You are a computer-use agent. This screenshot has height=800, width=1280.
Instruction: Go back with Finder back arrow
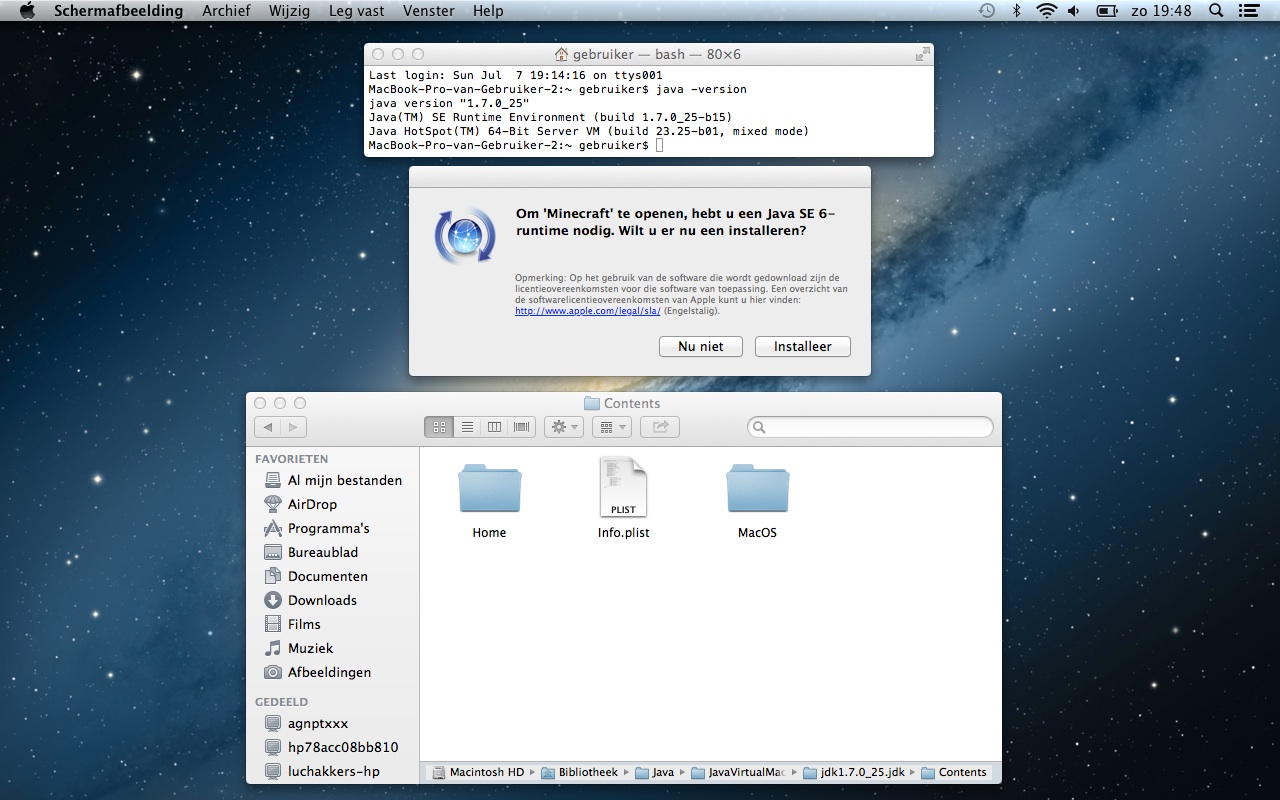tap(268, 427)
